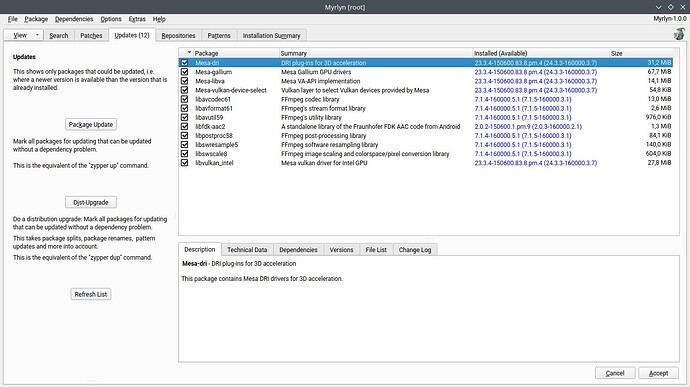The width and height of the screenshot is (690, 387).
Task: Select the Mesa-vulkan-device-select package name
Action: point(231,90)
